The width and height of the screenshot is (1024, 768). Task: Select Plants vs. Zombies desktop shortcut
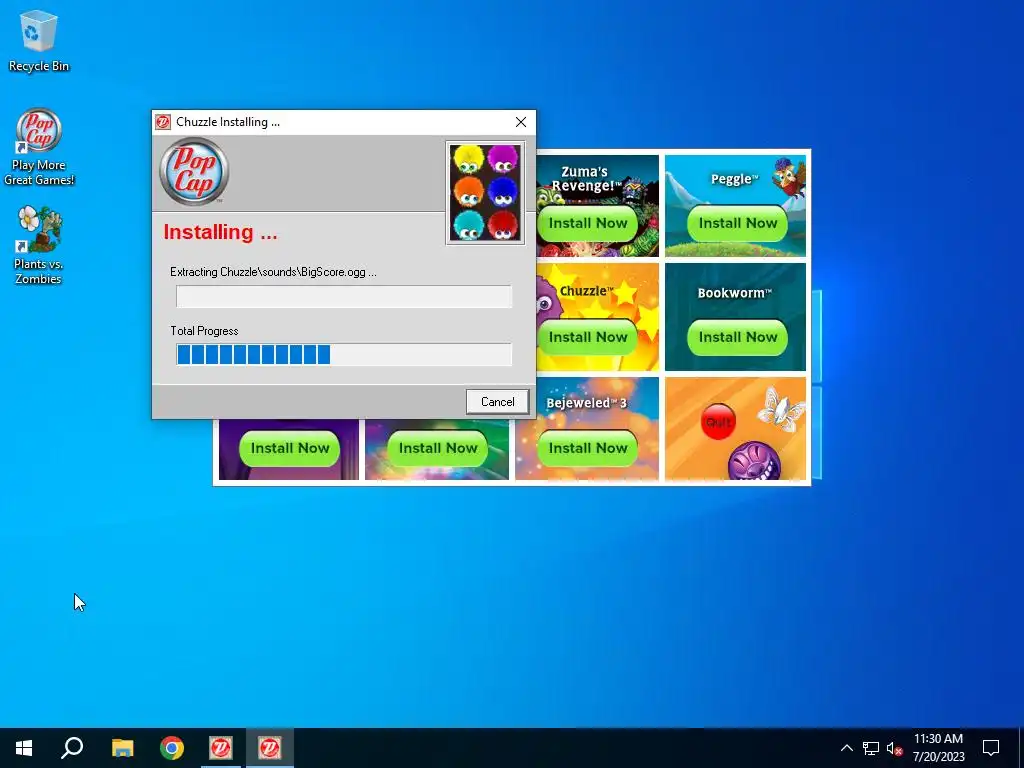coord(39,246)
